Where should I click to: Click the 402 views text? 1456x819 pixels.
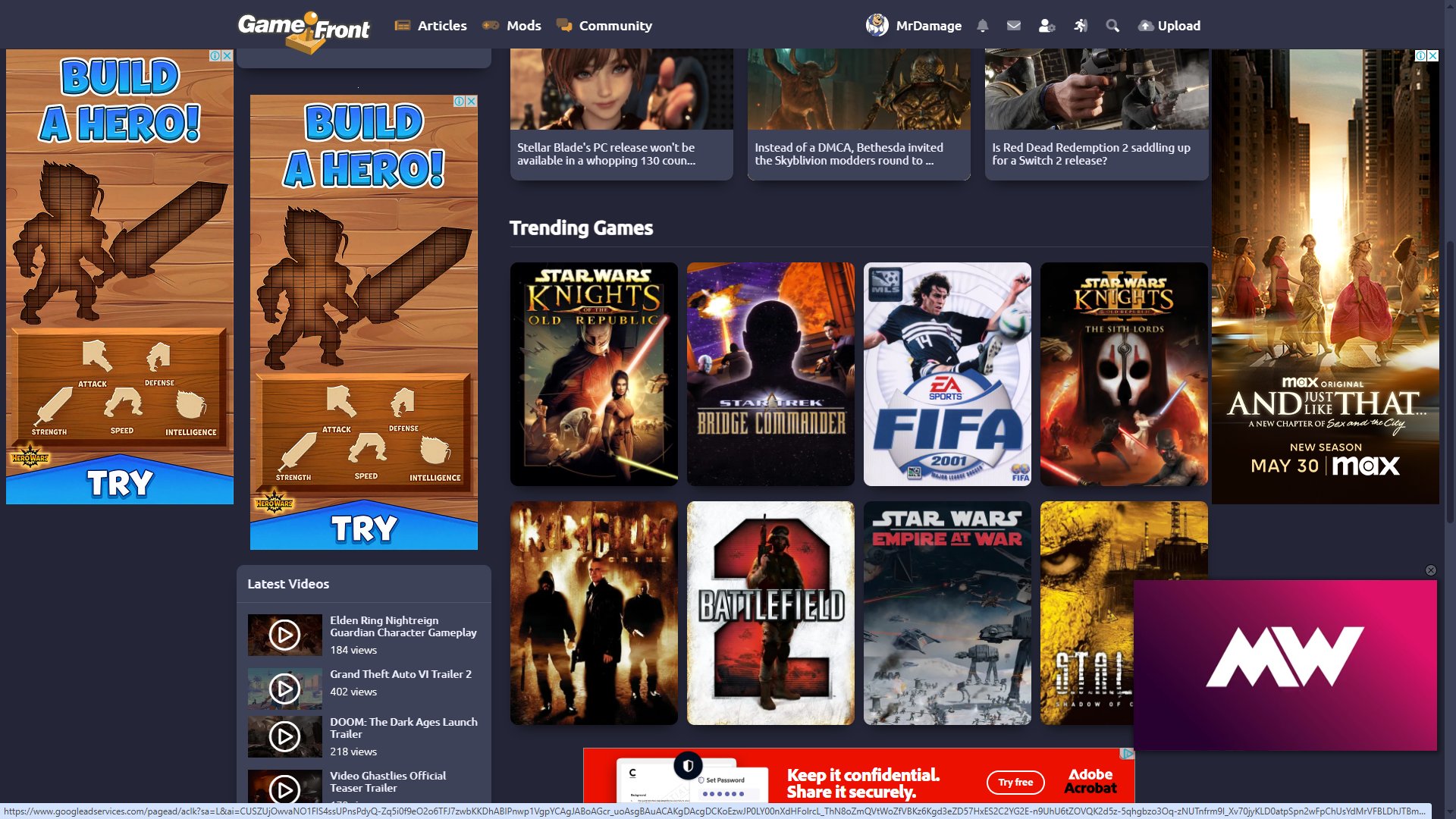(353, 692)
